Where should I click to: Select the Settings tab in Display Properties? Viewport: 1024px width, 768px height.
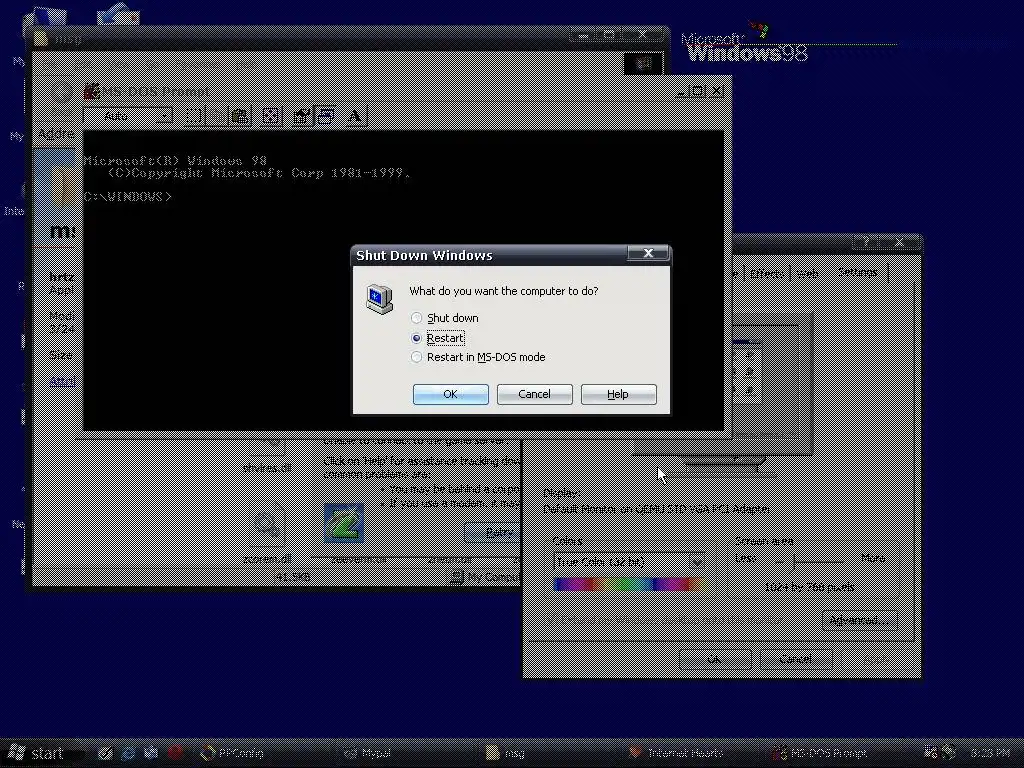tap(857, 272)
